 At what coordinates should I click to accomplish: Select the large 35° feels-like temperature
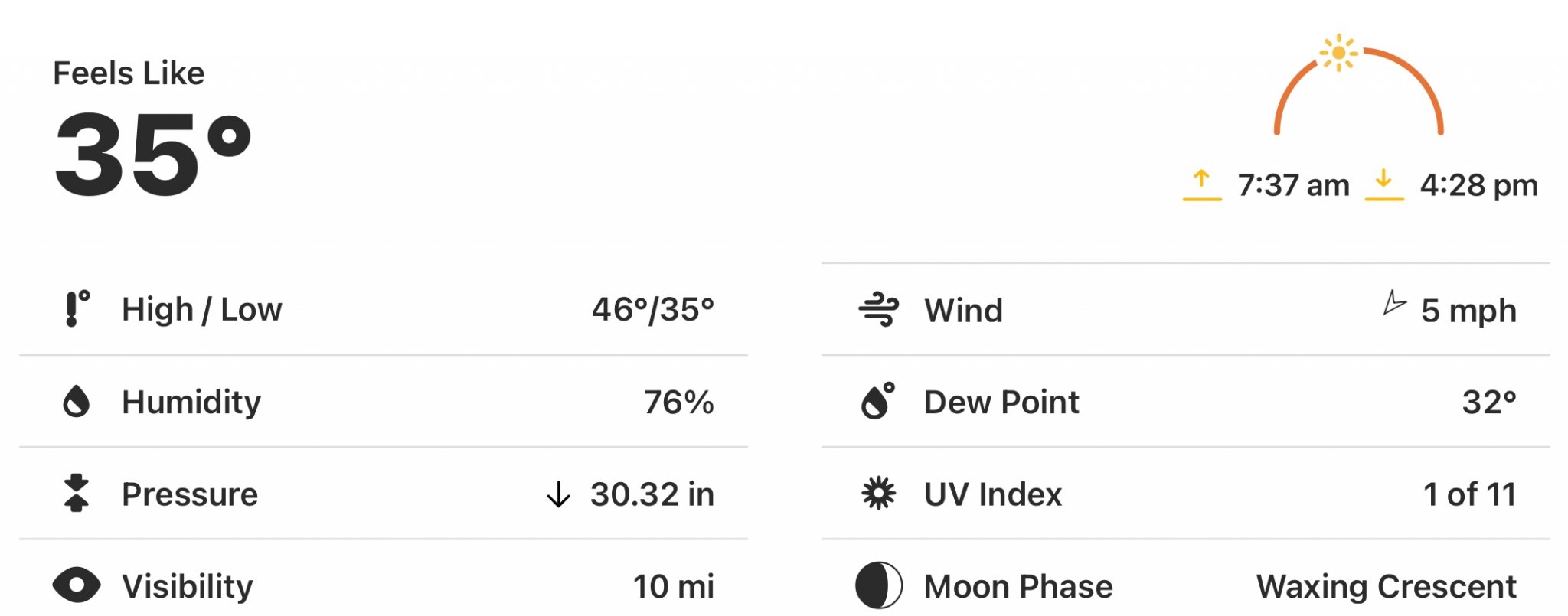pyautogui.click(x=153, y=154)
